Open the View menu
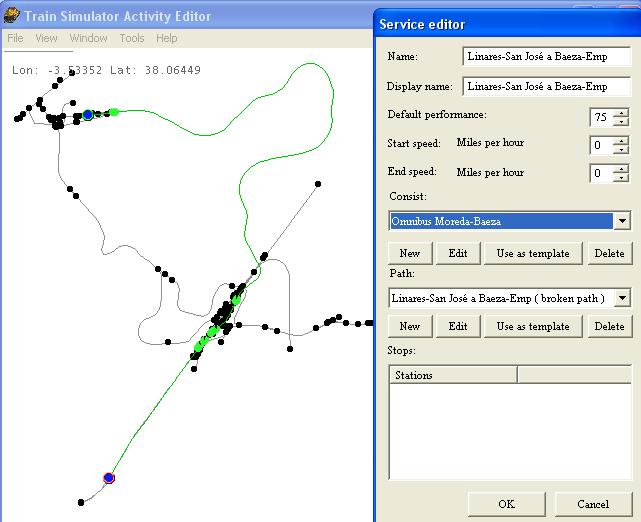Image resolution: width=641 pixels, height=522 pixels. [x=46, y=38]
